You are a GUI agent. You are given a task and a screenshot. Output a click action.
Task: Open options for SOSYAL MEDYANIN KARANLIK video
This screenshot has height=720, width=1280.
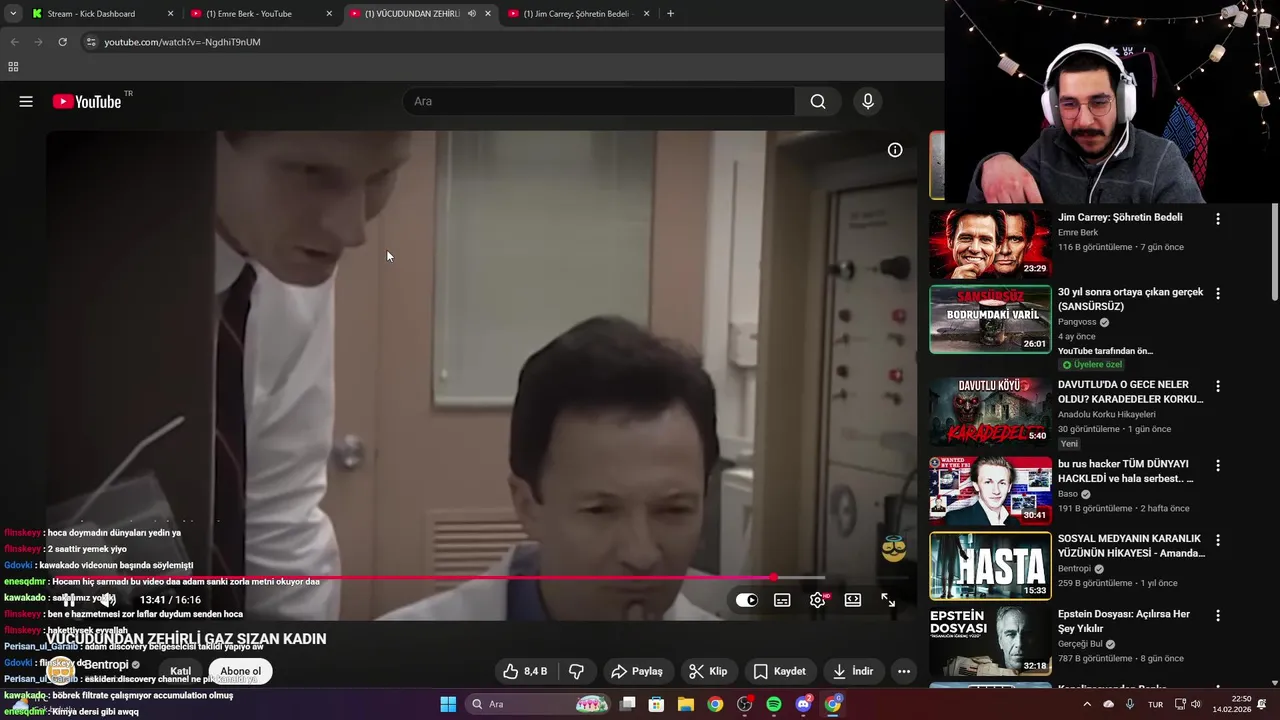(1217, 540)
